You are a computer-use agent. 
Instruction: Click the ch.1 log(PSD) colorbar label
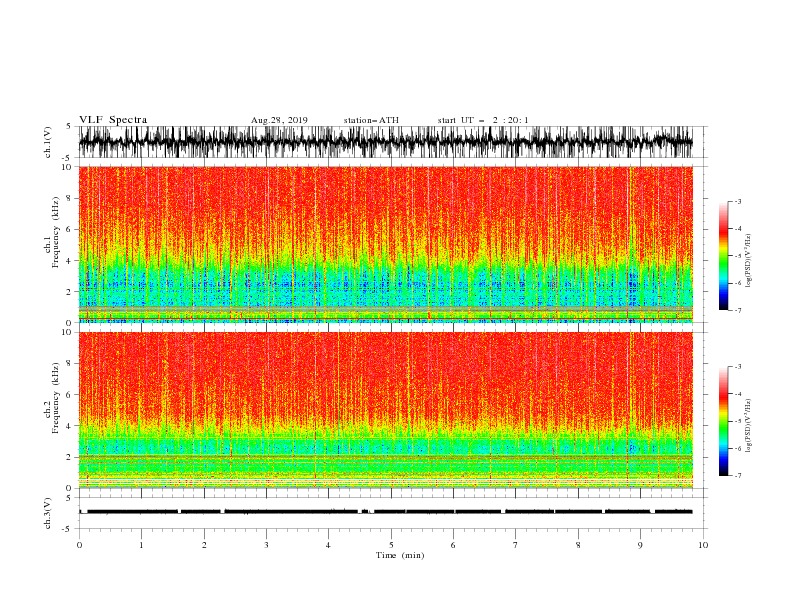pos(748,261)
